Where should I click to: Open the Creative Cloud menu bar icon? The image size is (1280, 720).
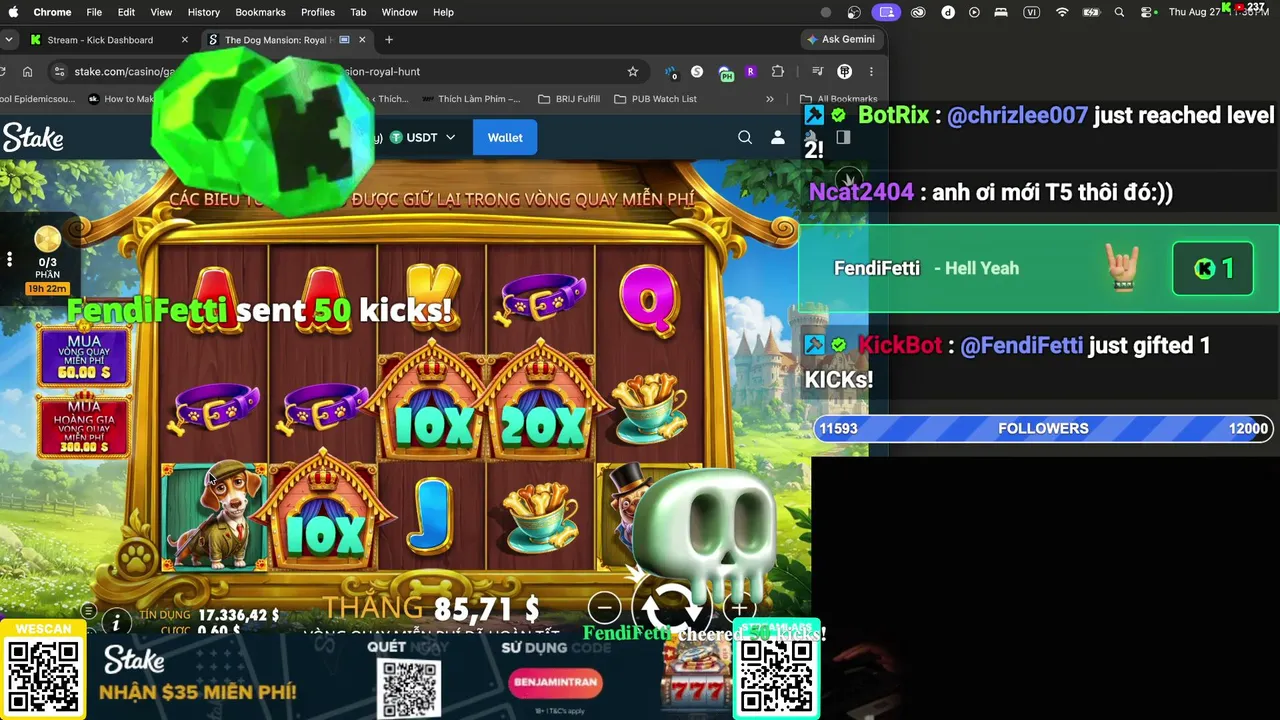918,12
